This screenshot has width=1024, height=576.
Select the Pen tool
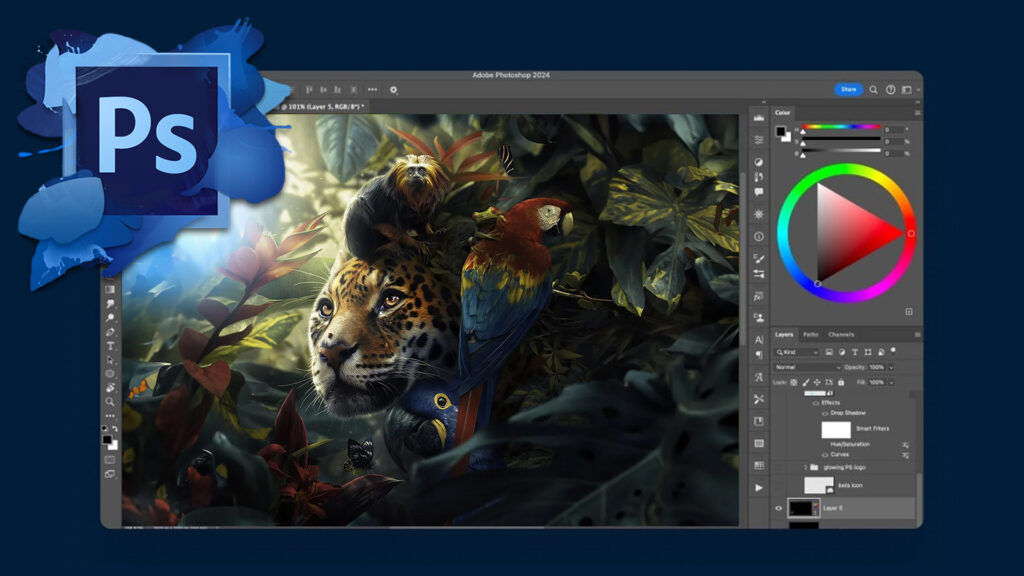(110, 332)
